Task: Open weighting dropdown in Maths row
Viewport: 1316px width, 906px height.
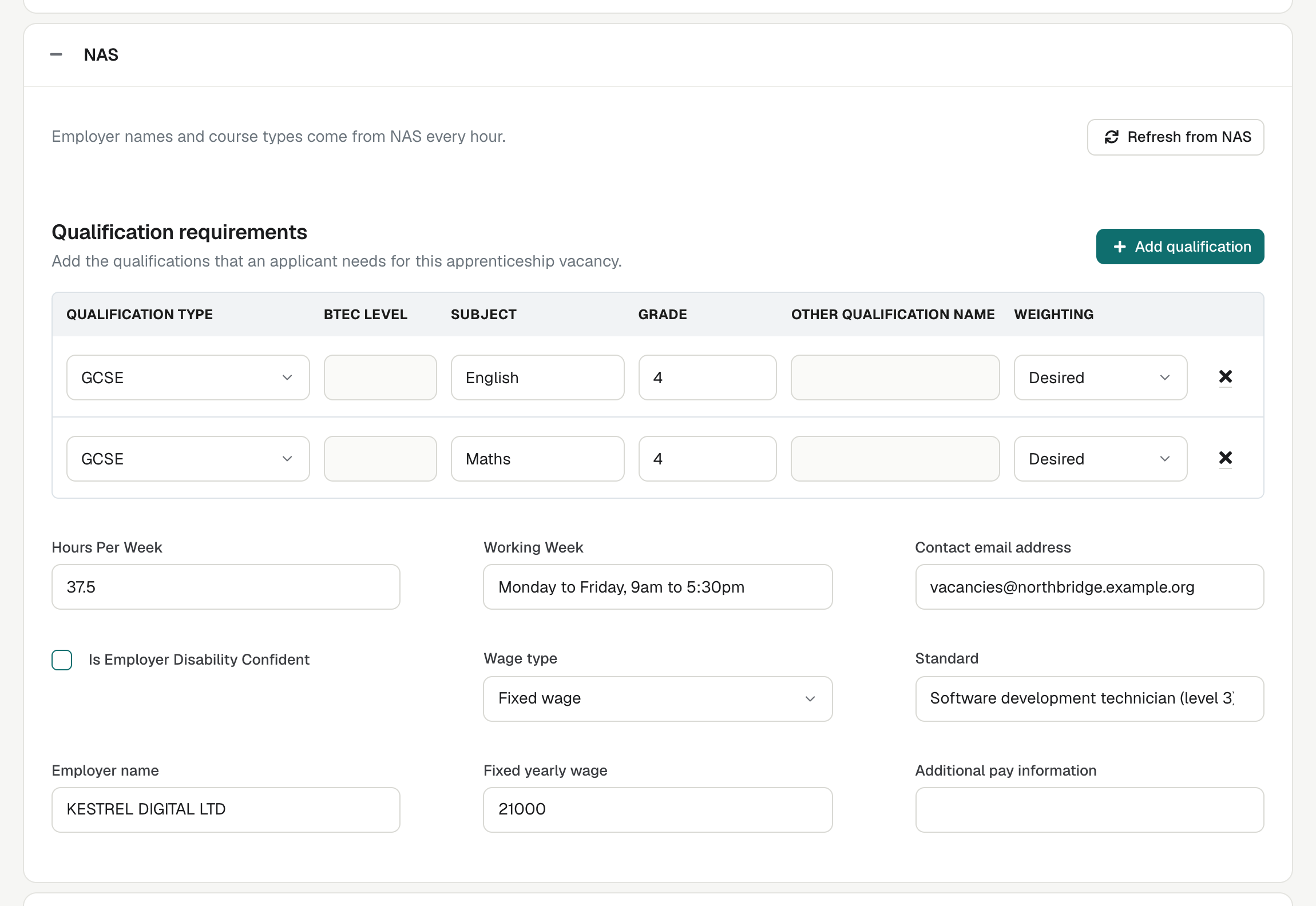Action: (x=1100, y=459)
